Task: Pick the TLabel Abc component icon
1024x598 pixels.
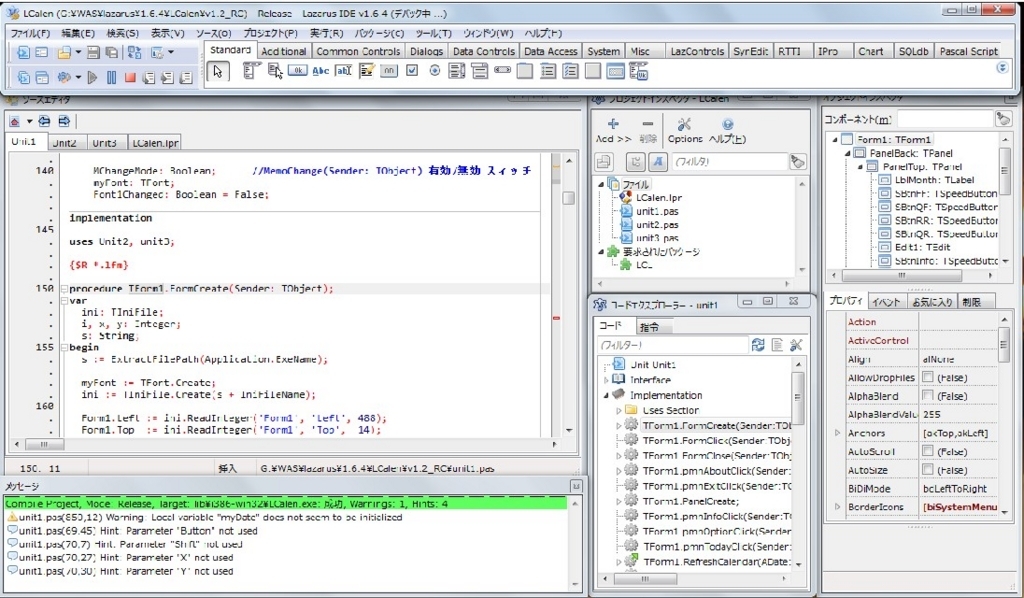Action: (321, 71)
